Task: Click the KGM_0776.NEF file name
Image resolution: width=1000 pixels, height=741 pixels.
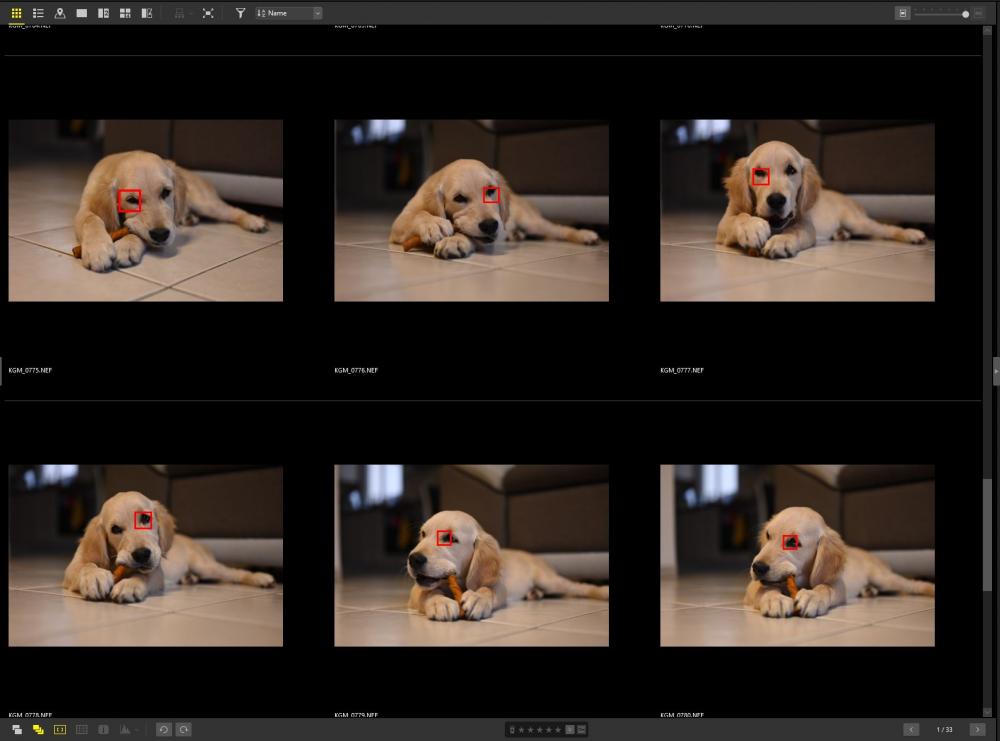Action: pos(356,370)
